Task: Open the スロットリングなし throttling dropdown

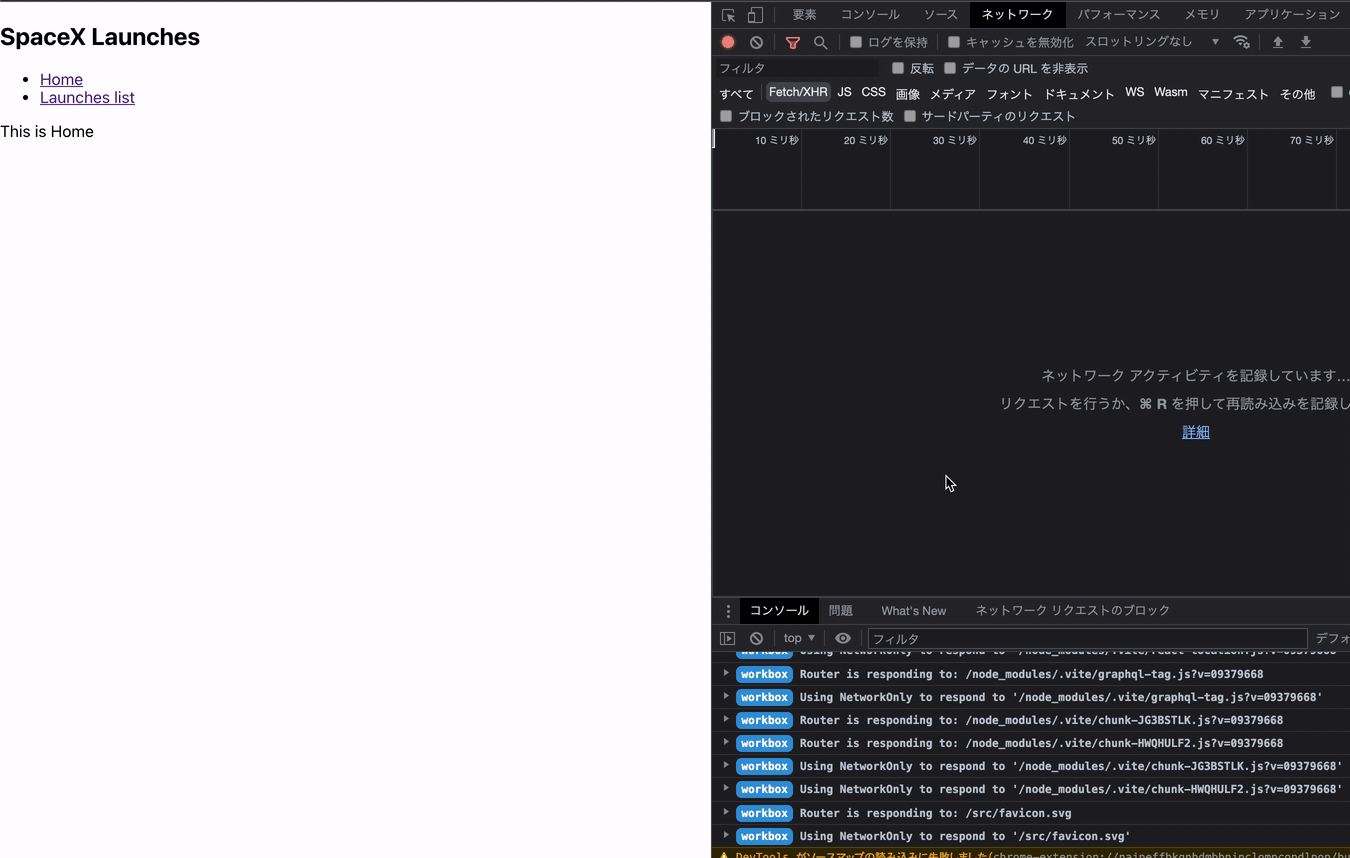Action: point(1152,42)
